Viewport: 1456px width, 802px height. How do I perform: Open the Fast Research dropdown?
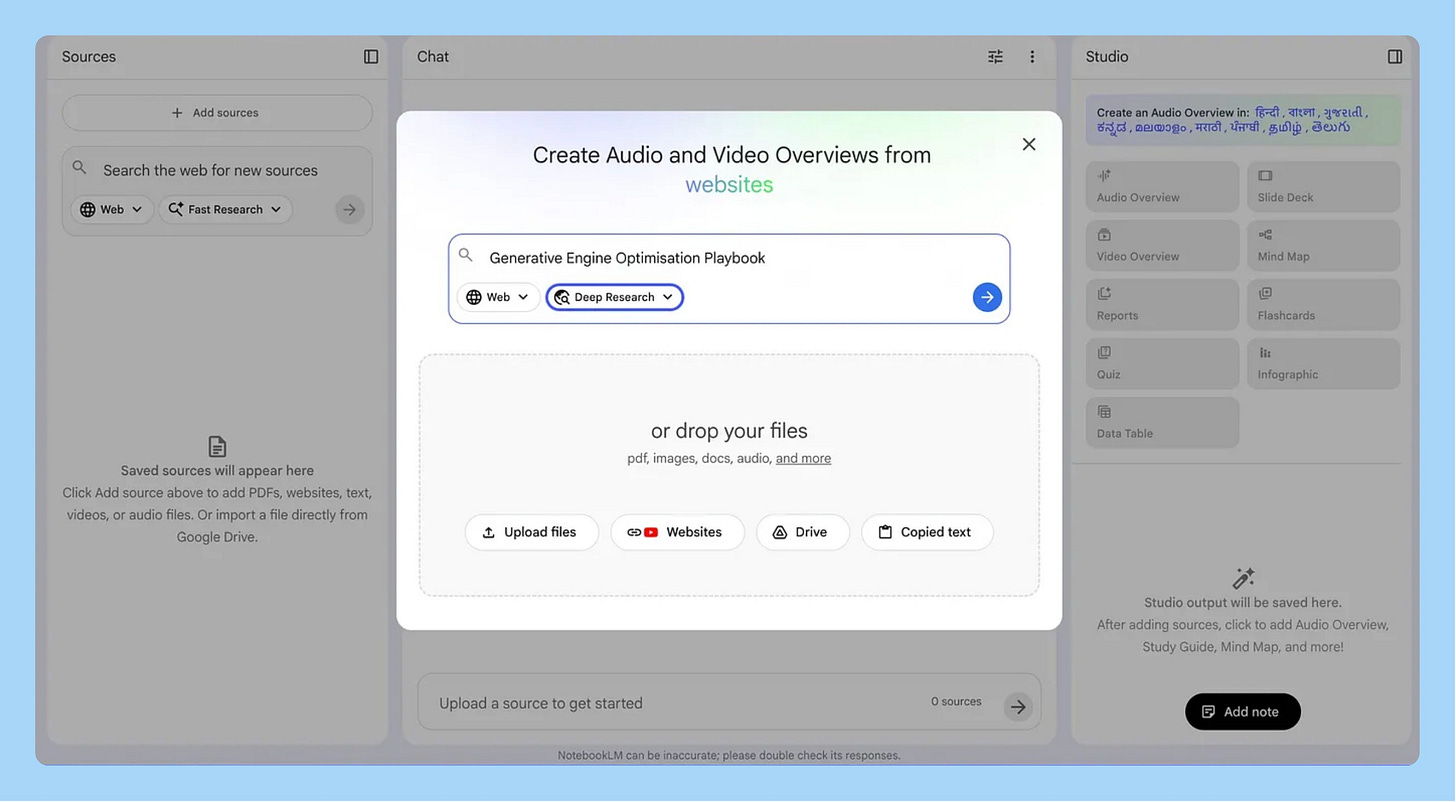225,209
